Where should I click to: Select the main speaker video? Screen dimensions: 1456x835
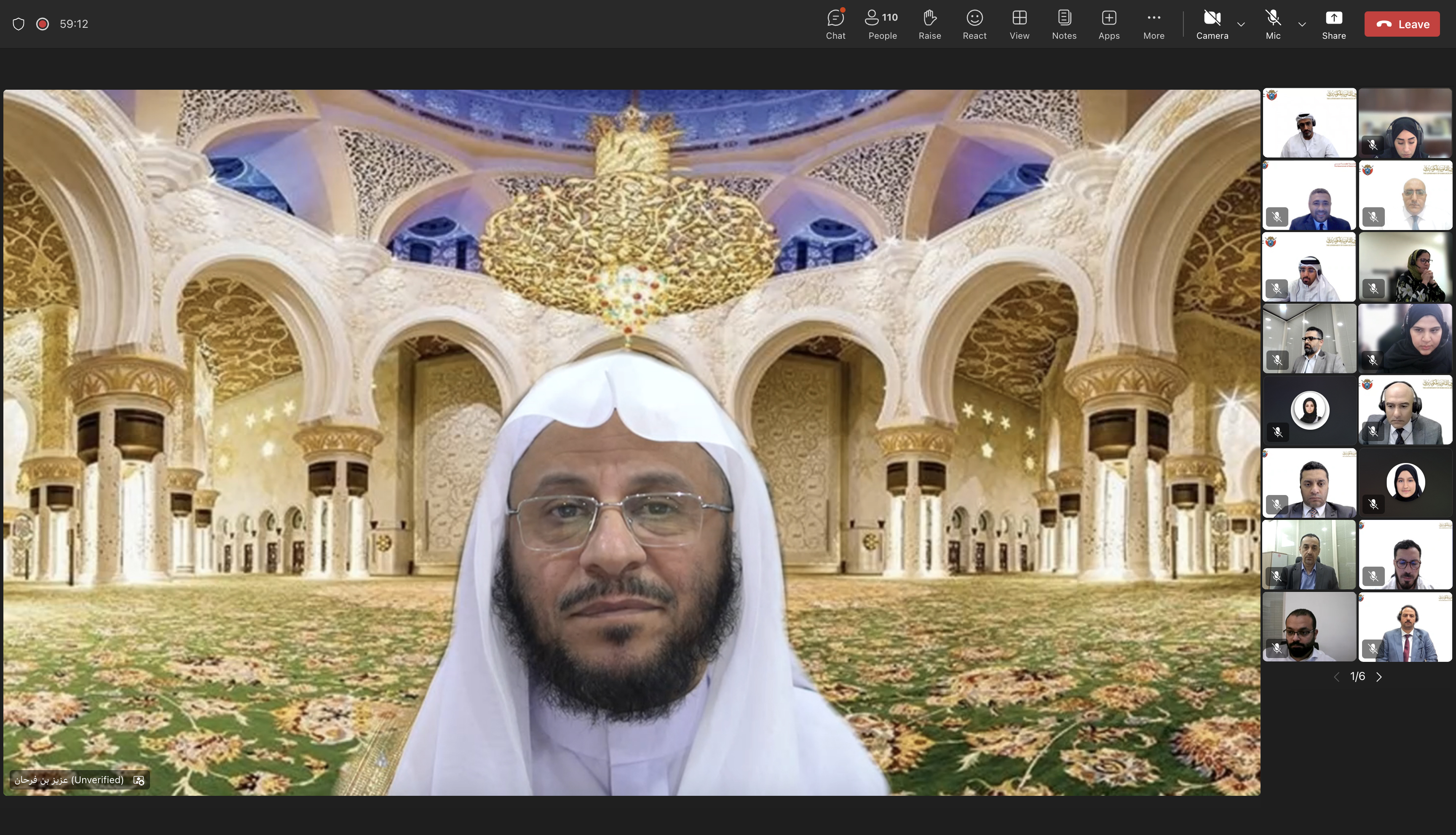pos(632,442)
